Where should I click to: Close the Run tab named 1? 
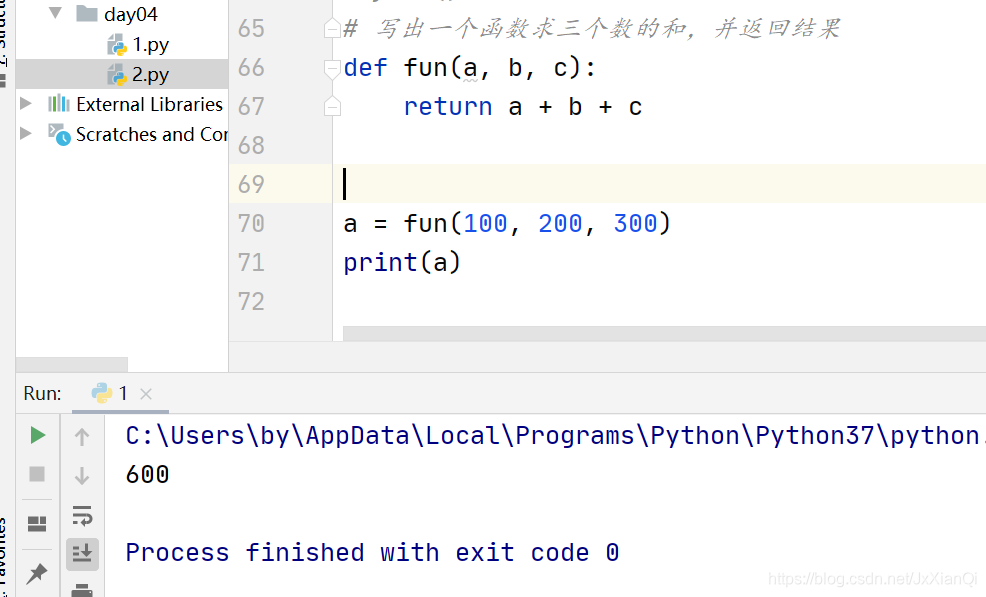click(x=146, y=394)
